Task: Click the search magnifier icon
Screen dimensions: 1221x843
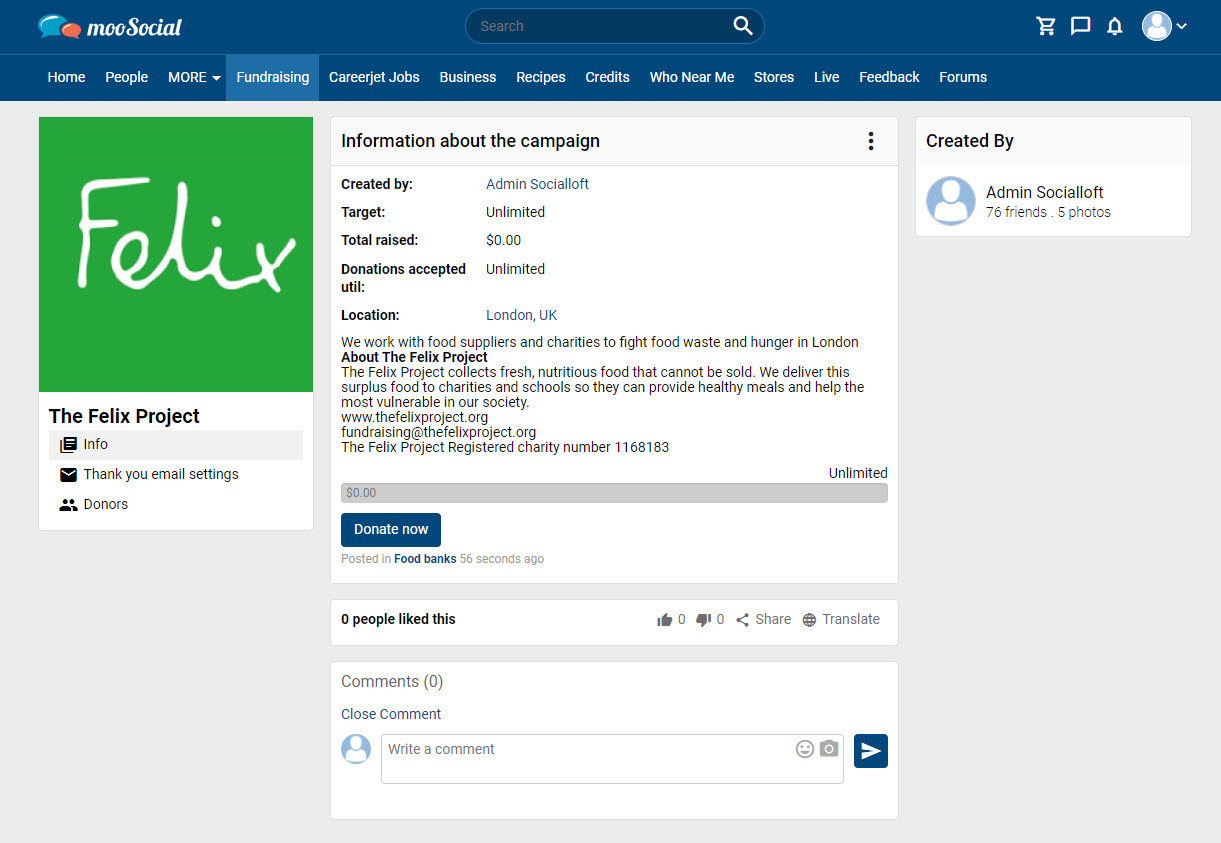Action: point(743,26)
